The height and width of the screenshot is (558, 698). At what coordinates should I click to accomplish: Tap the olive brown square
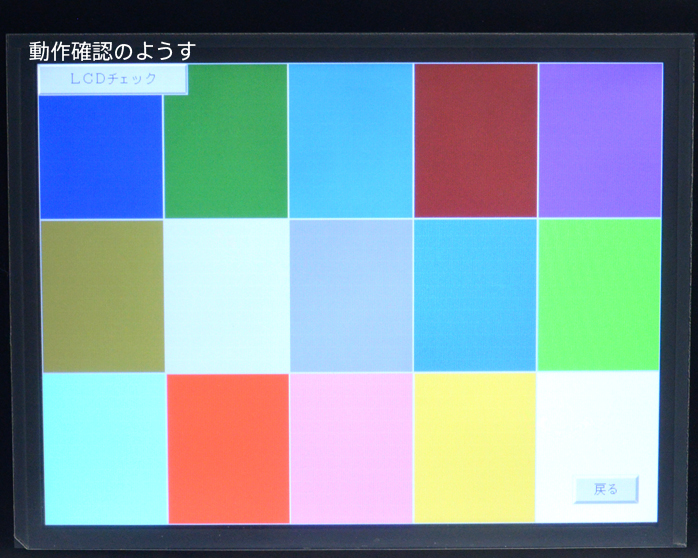(x=102, y=296)
